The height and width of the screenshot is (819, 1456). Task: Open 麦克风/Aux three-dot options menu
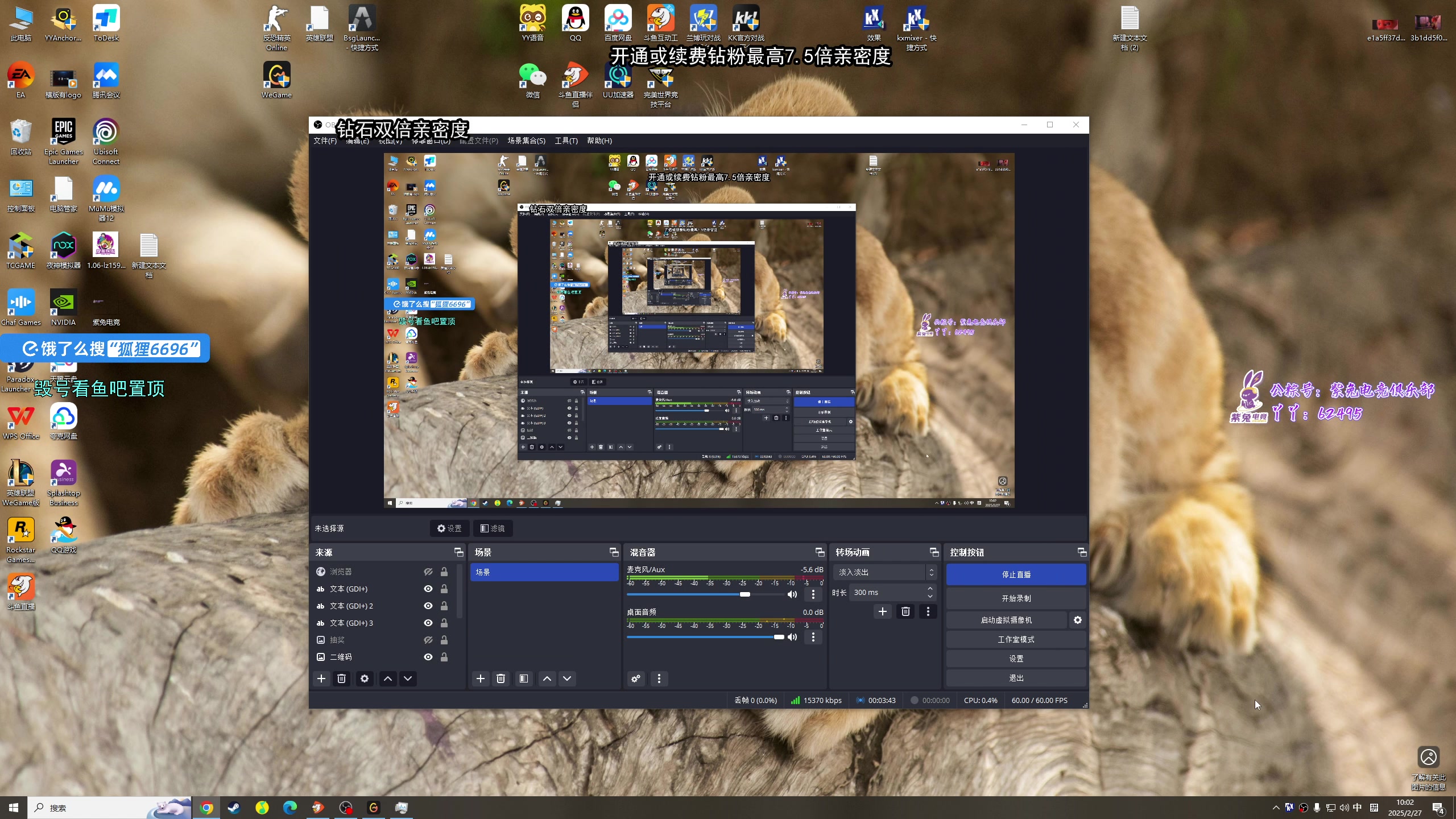813,594
